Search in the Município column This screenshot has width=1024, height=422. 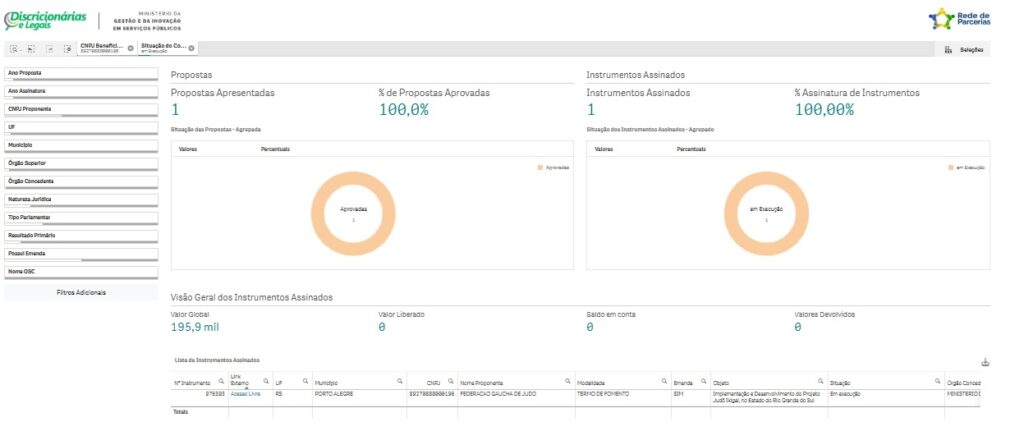400,381
